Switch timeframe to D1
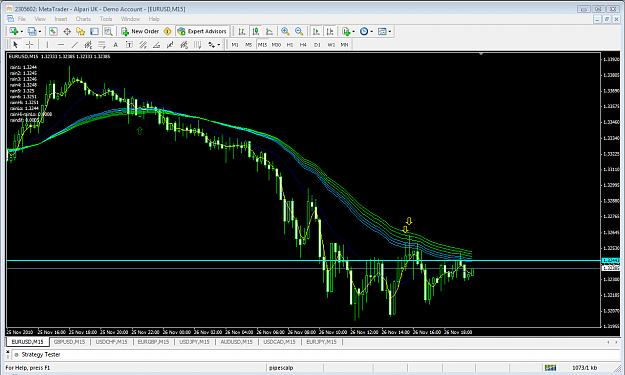 pos(317,45)
